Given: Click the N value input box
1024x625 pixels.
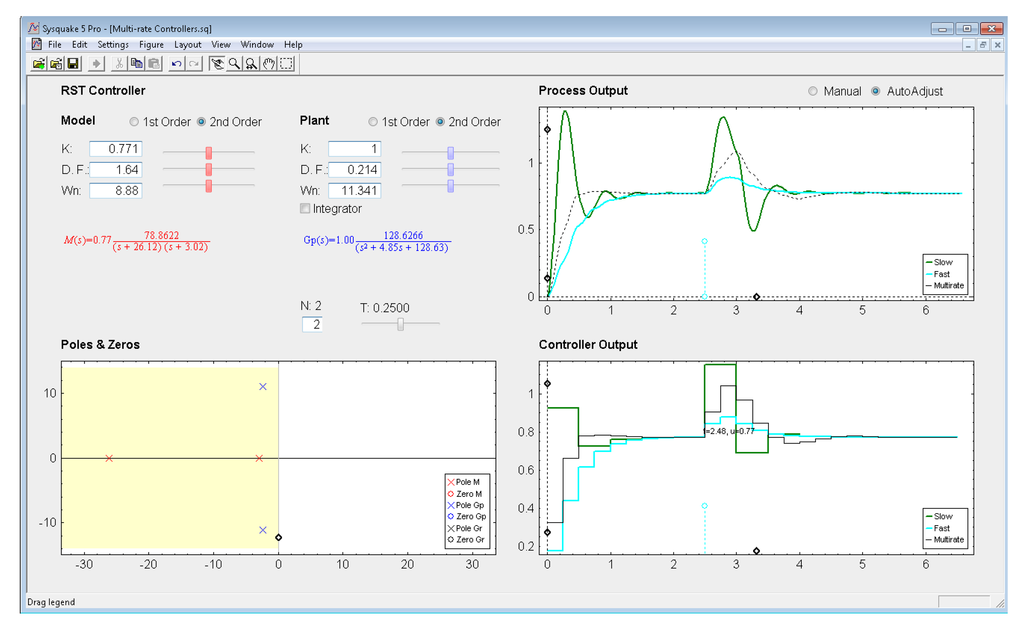Looking at the screenshot, I should 311,324.
